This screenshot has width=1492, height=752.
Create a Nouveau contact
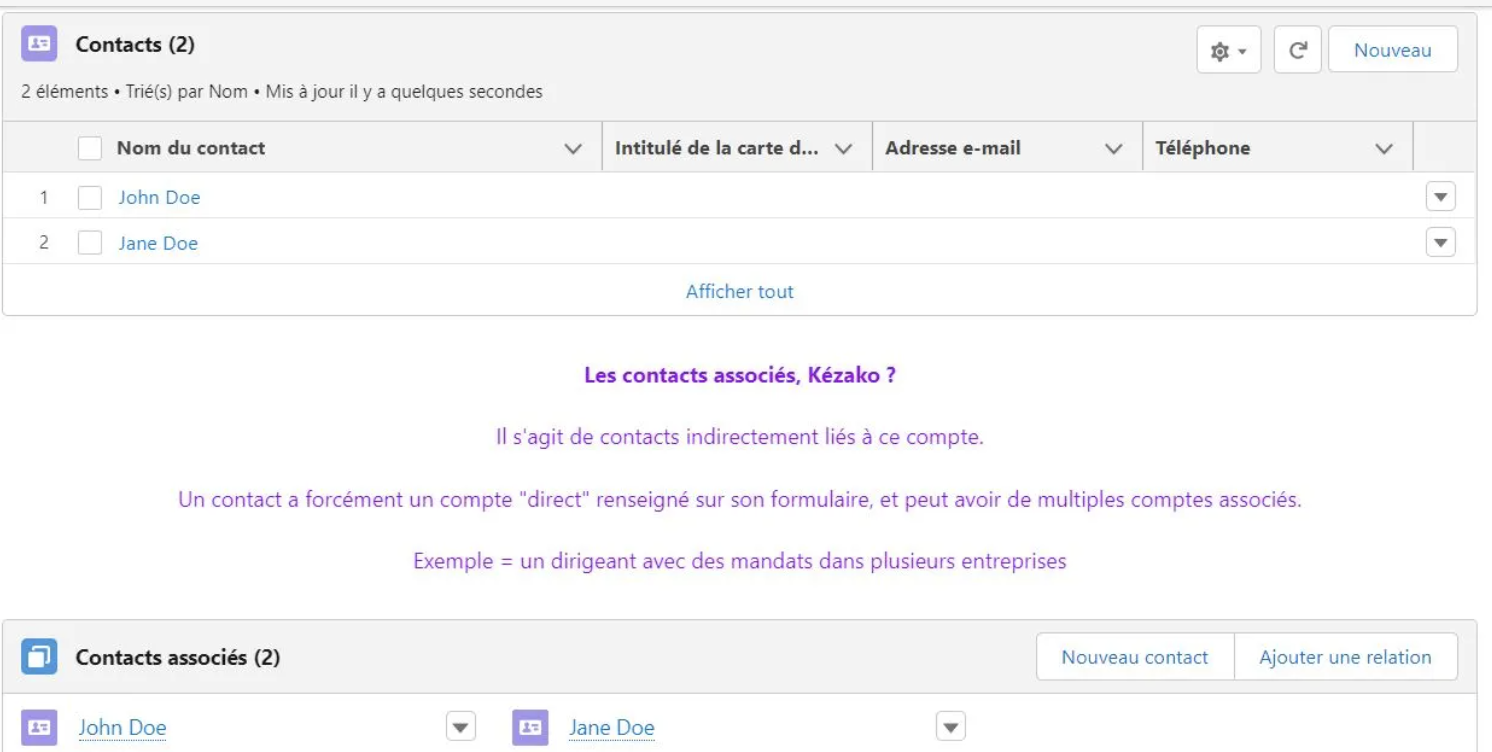tap(1134, 657)
